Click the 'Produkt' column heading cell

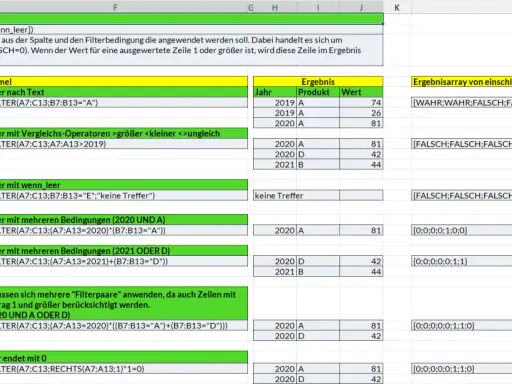(x=318, y=92)
